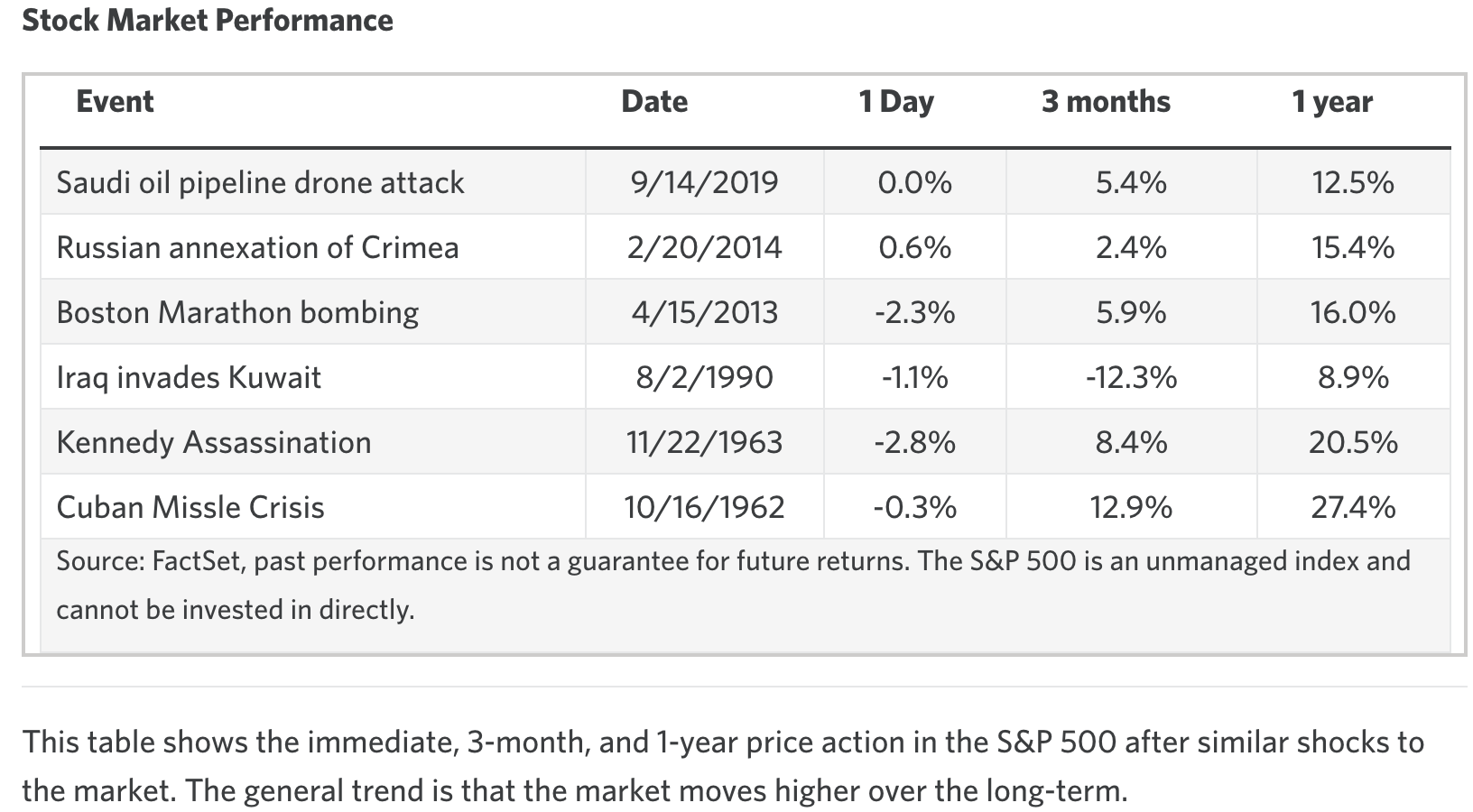Click the -12.3% three-month return value
This screenshot has width=1473, height=812.
pyautogui.click(x=1131, y=378)
